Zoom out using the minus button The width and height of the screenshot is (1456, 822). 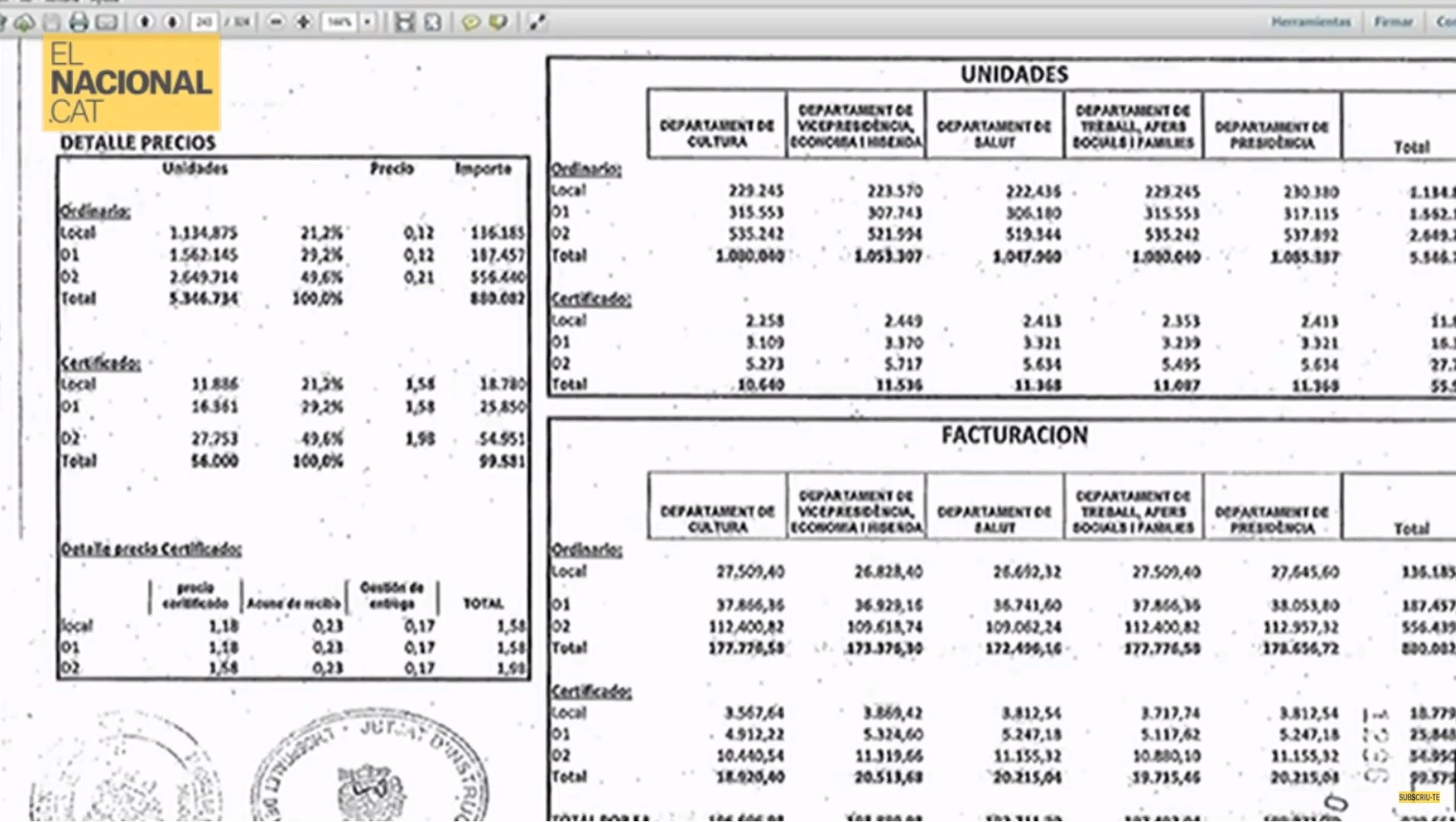[276, 22]
